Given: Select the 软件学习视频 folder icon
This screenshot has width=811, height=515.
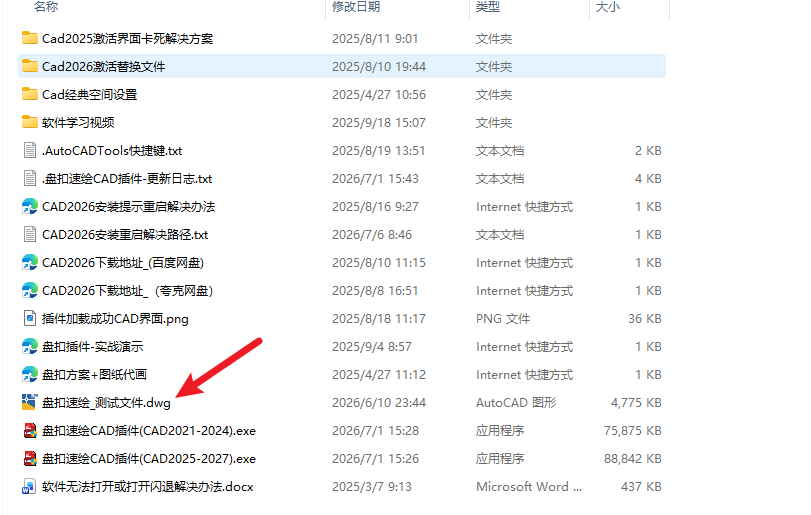Looking at the screenshot, I should [29, 122].
